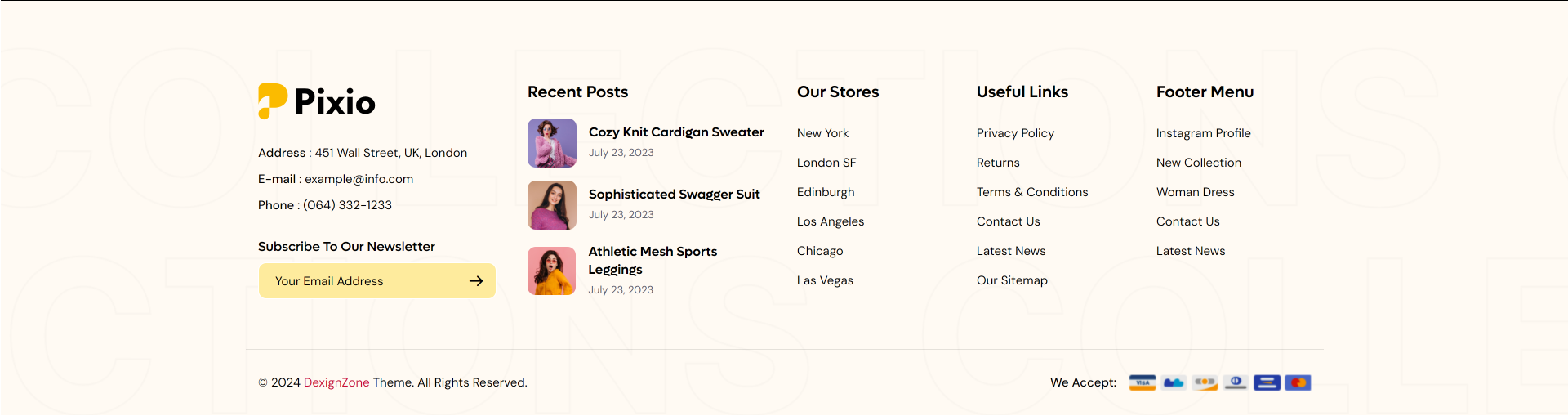
Task: Click the Visa payment icon
Action: click(x=1143, y=382)
